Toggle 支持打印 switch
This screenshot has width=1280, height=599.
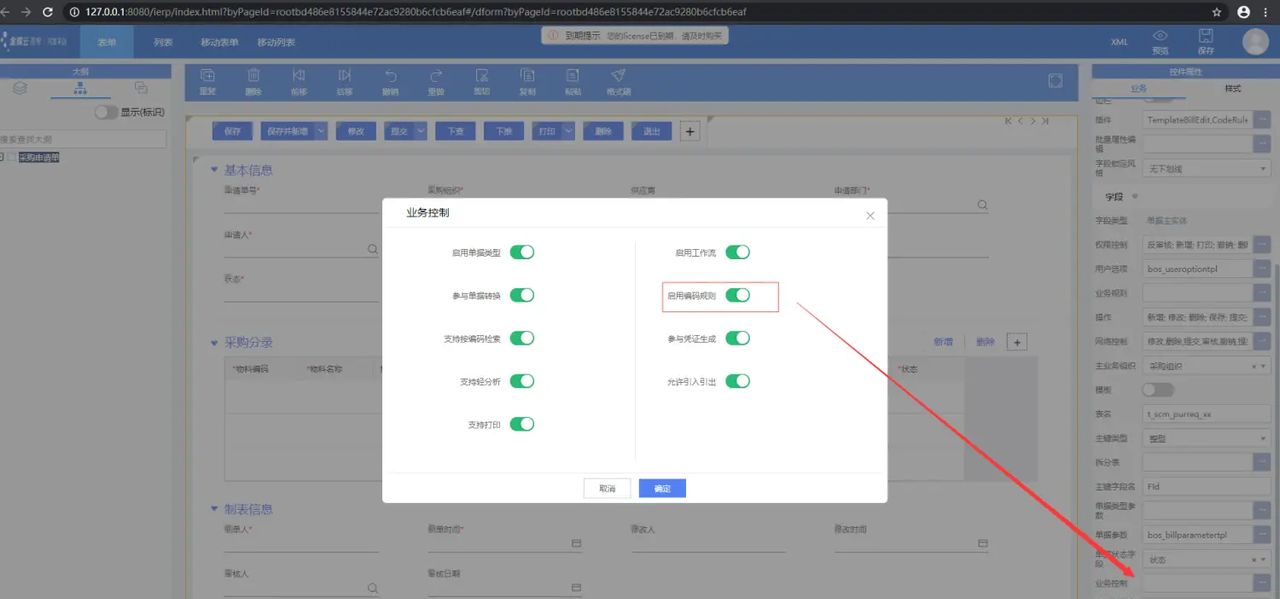click(522, 424)
